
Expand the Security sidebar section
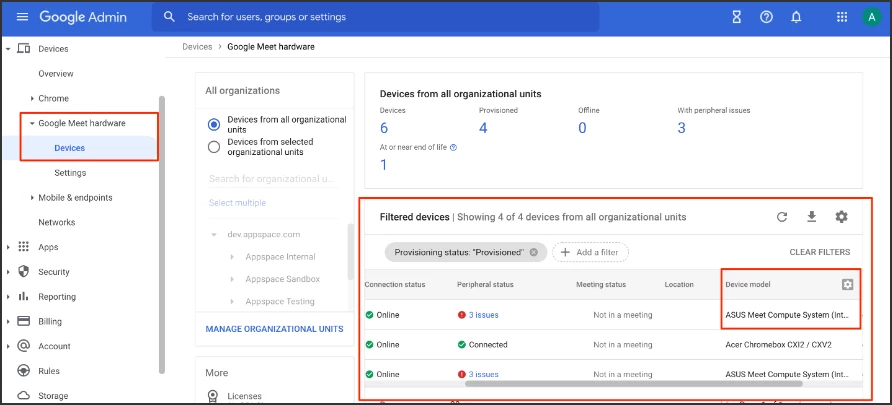tap(8, 272)
